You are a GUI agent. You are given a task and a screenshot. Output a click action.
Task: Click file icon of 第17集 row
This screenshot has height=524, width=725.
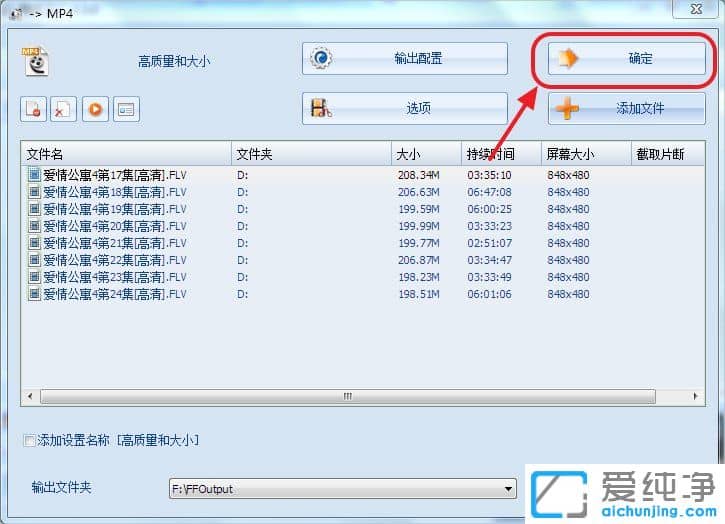(34, 175)
